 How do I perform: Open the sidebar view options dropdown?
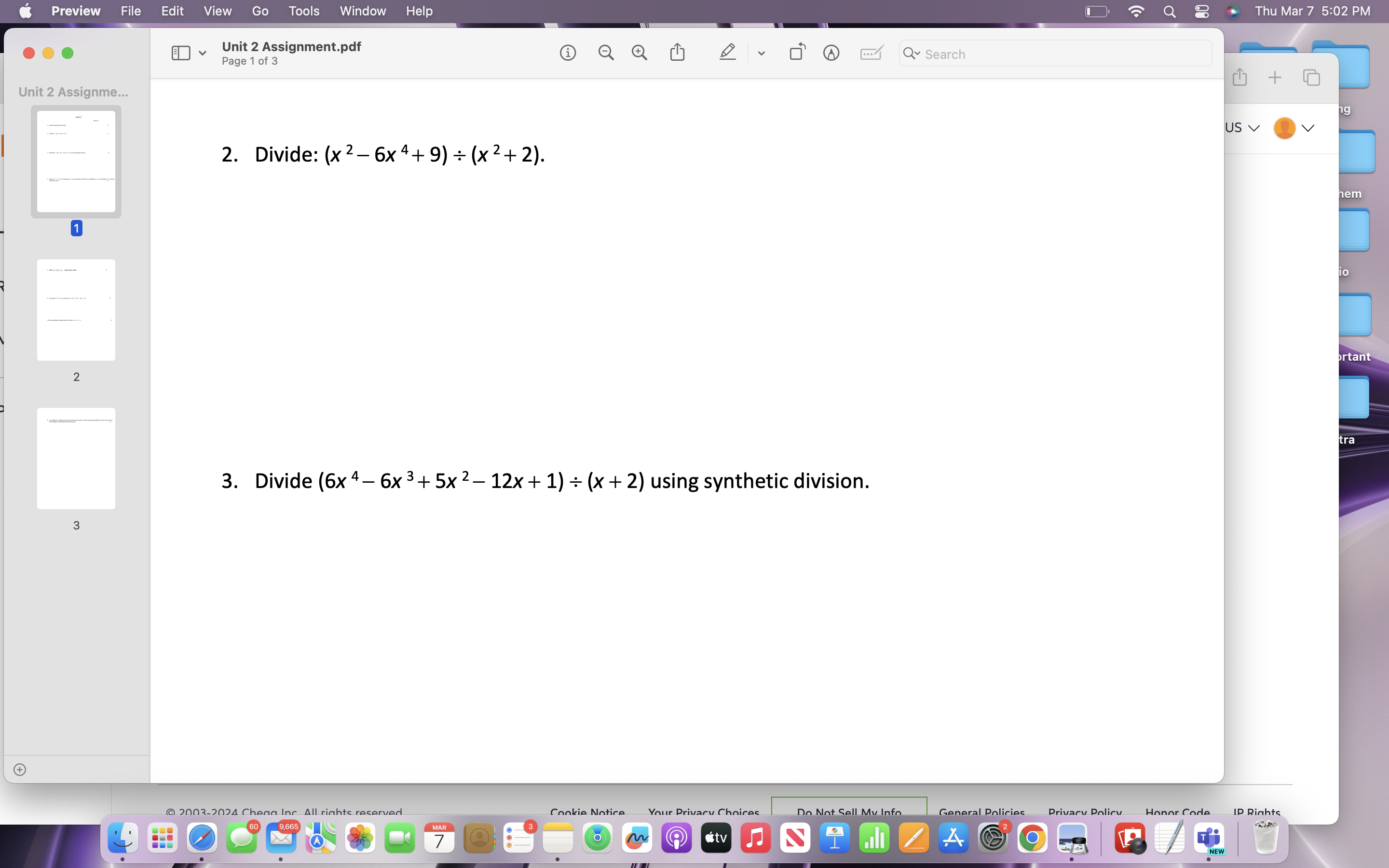click(x=202, y=53)
